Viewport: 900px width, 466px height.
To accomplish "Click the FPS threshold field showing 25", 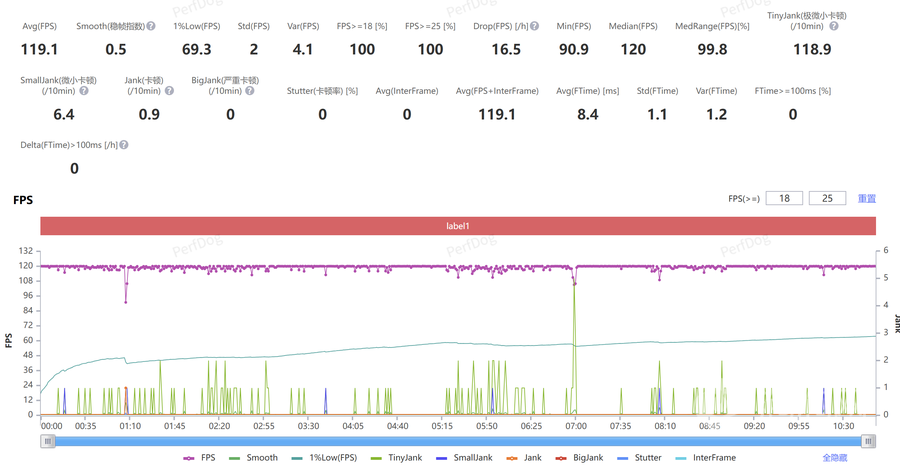I will tap(827, 199).
